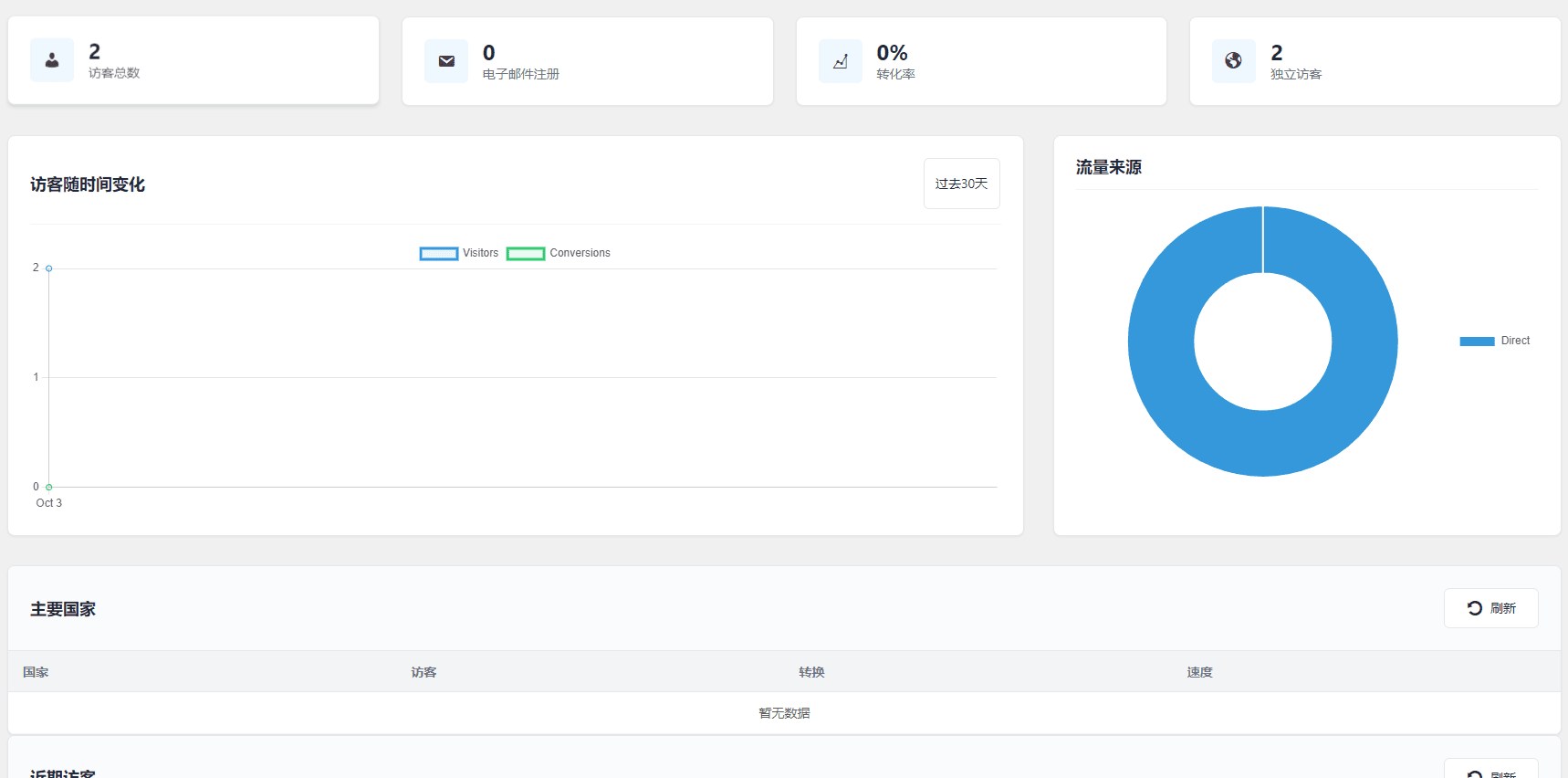Screen dimensions: 1568x778
Task: Click the 访客 column header
Action: (x=423, y=672)
